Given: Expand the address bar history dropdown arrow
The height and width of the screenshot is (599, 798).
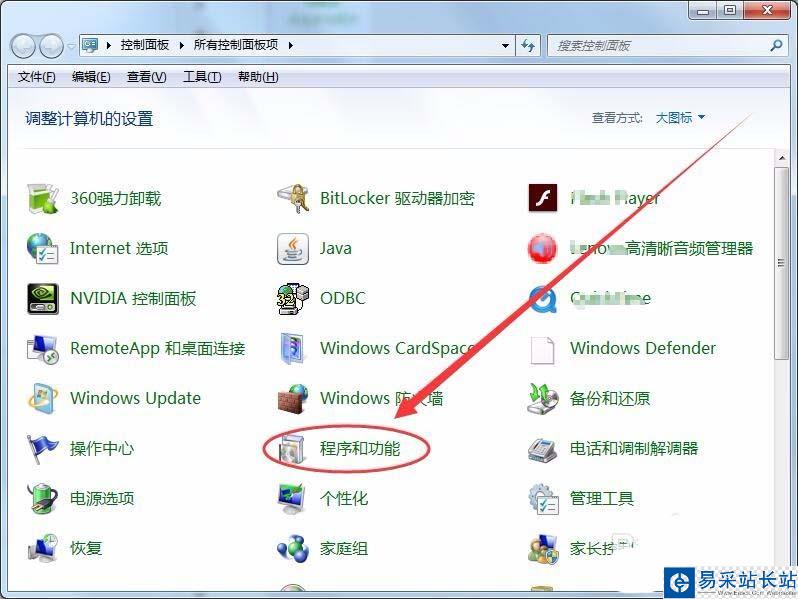Looking at the screenshot, I should [505, 45].
